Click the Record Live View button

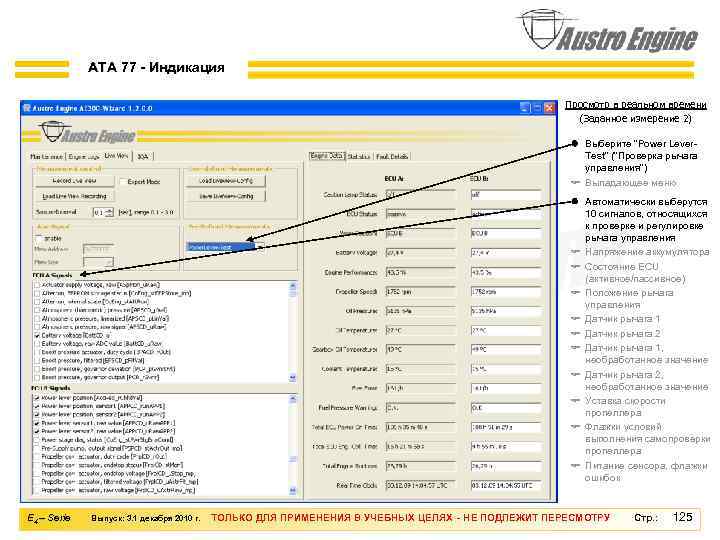(x=74, y=181)
